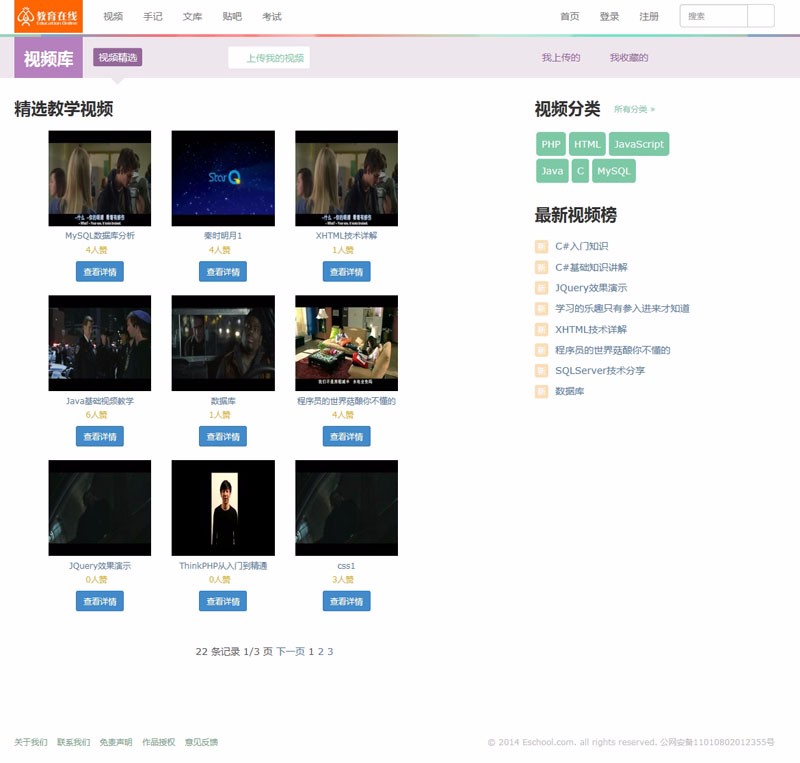
Task: Open the 贴吧 nav menu item
Action: pos(232,17)
